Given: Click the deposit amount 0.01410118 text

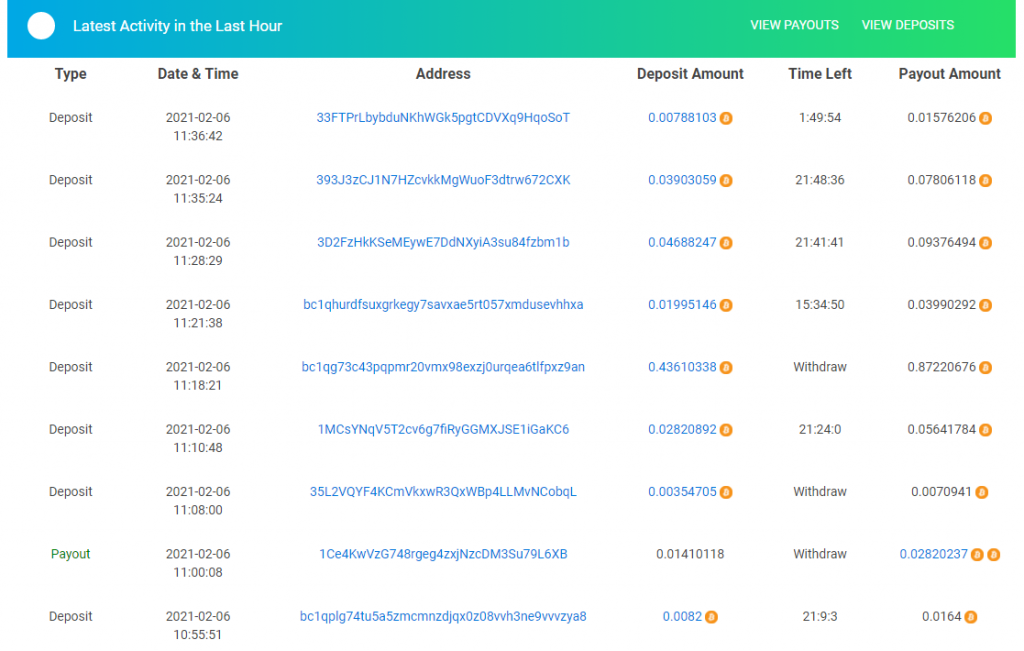Looking at the screenshot, I should pos(690,554).
